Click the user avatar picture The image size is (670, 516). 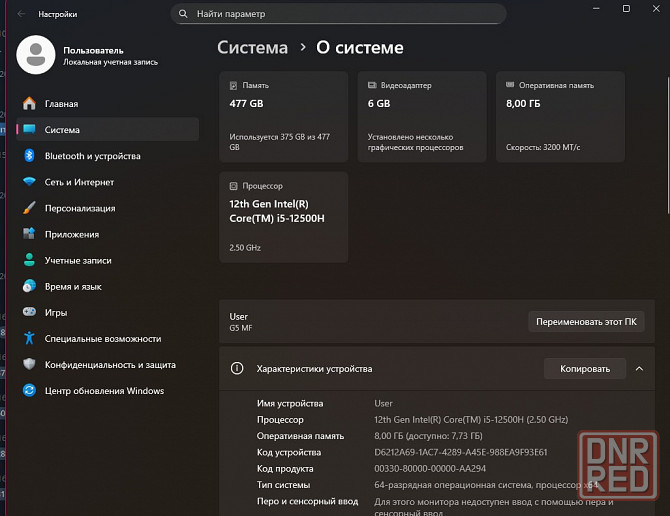pos(36,55)
